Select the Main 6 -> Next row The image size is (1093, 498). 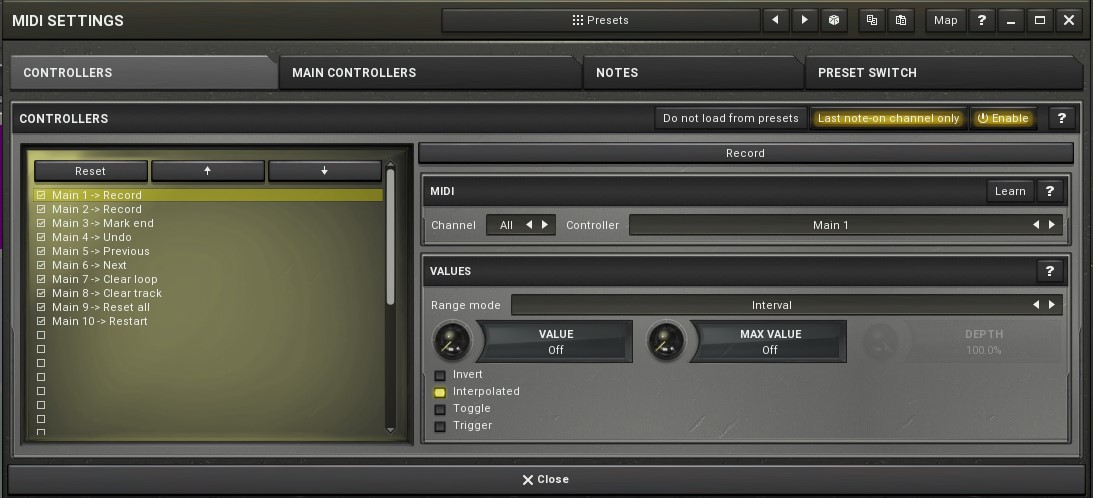pyautogui.click(x=208, y=265)
